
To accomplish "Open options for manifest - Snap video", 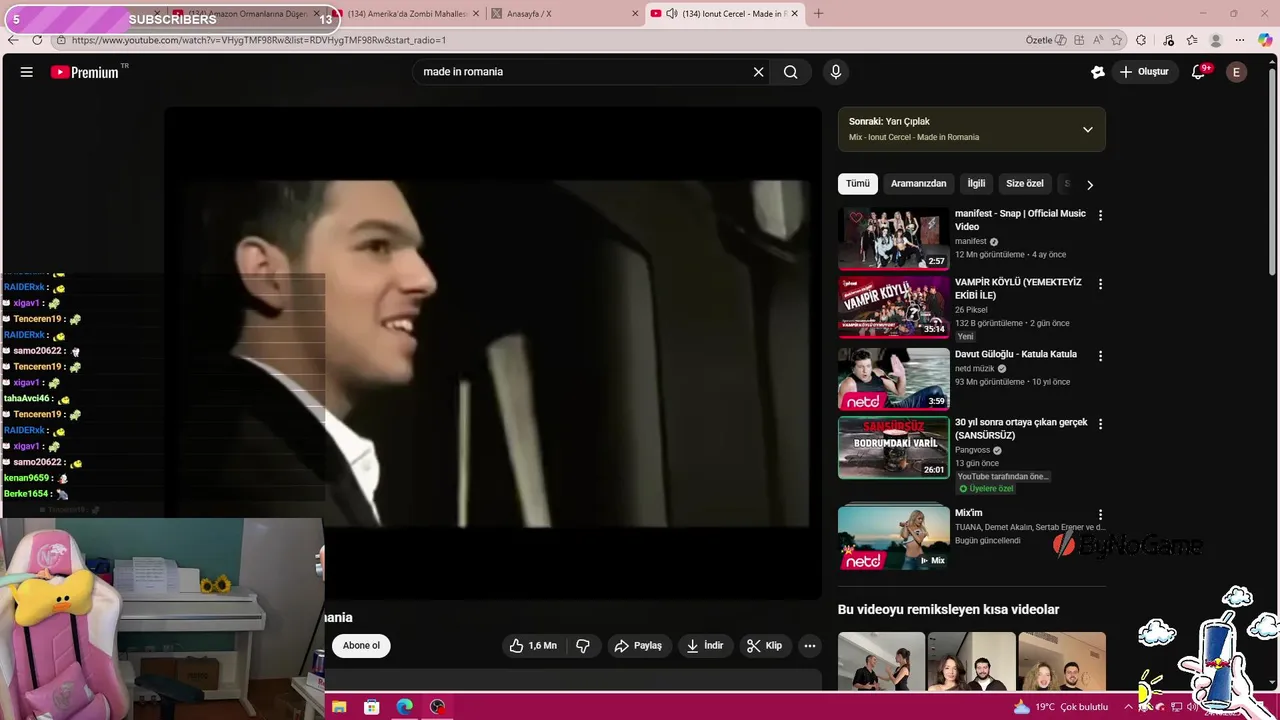I will coord(1100,215).
